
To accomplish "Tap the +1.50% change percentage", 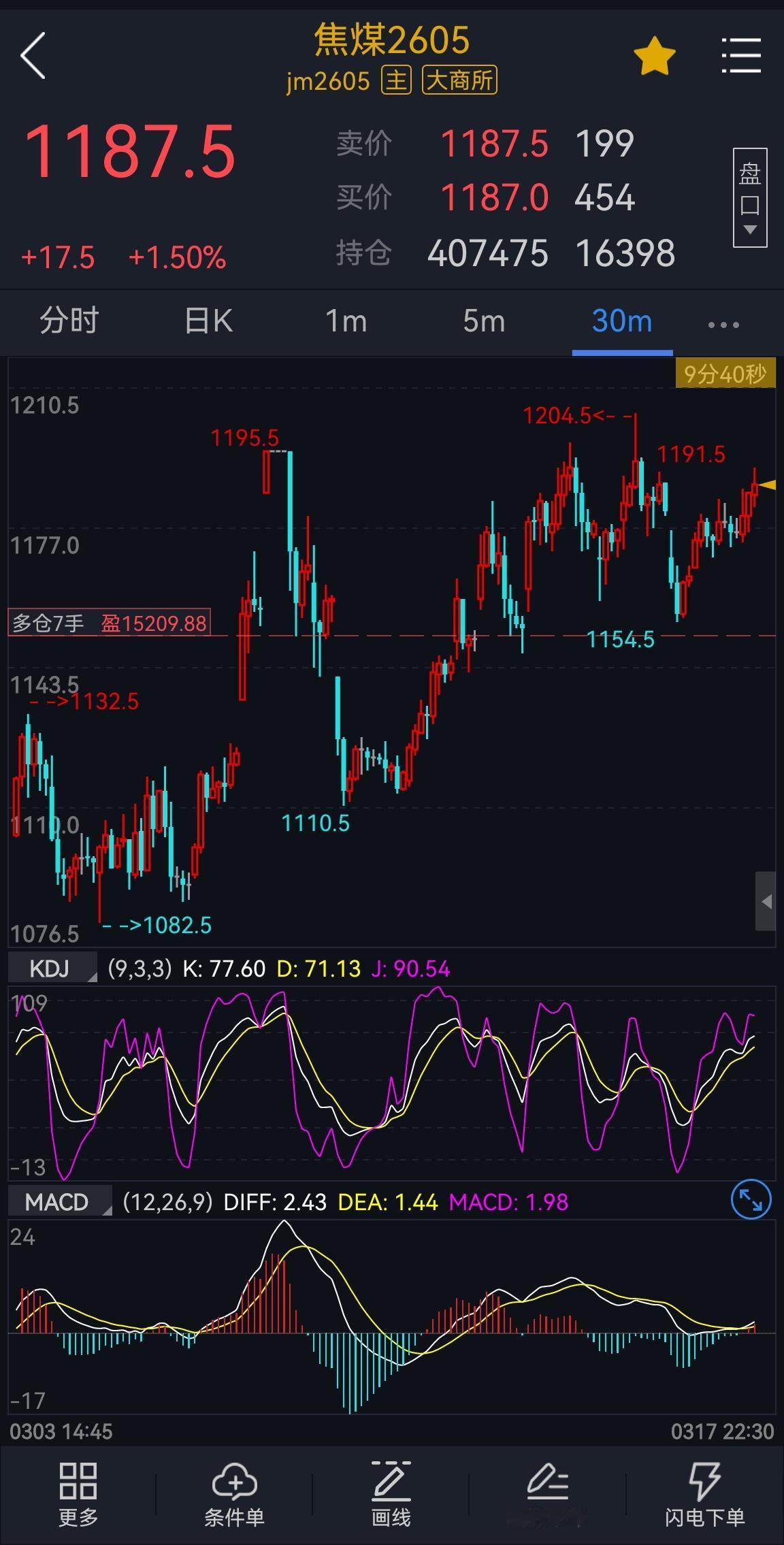I will 177,258.
